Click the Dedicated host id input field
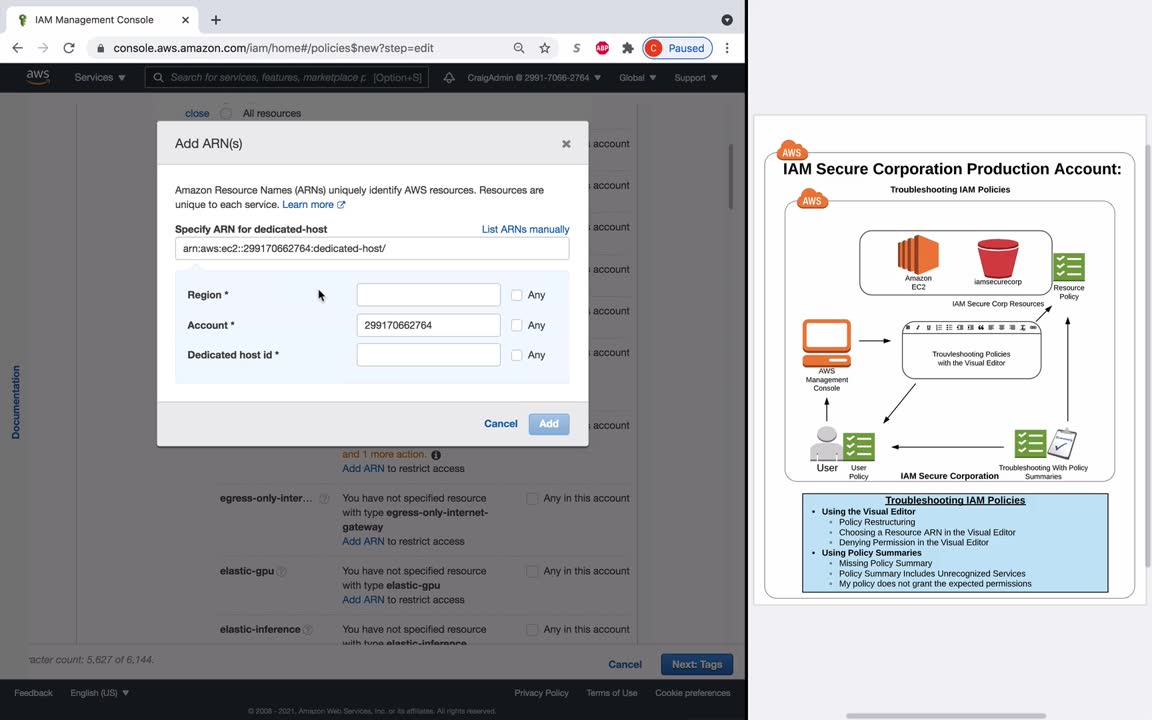 click(428, 355)
